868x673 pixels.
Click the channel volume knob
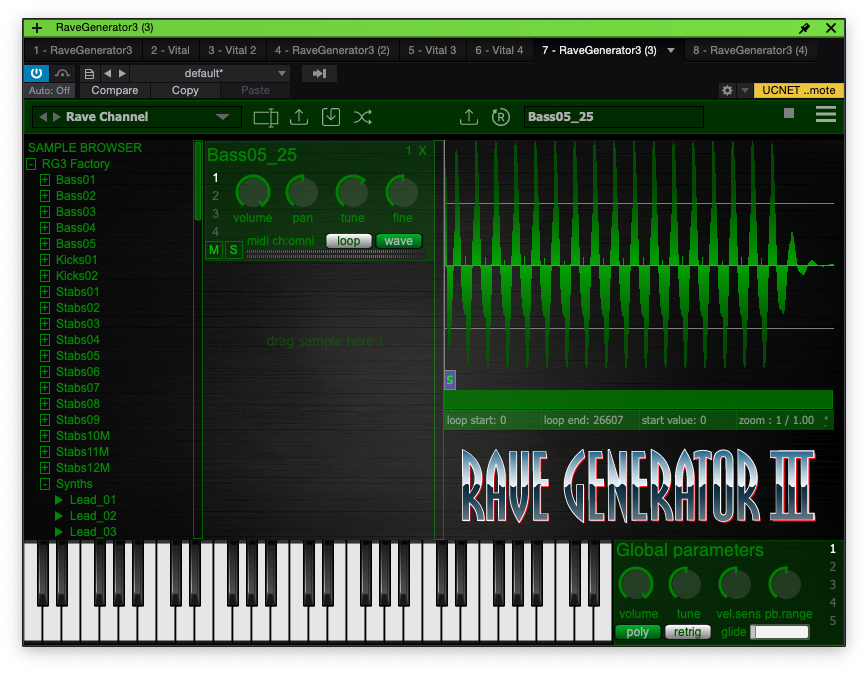point(252,192)
